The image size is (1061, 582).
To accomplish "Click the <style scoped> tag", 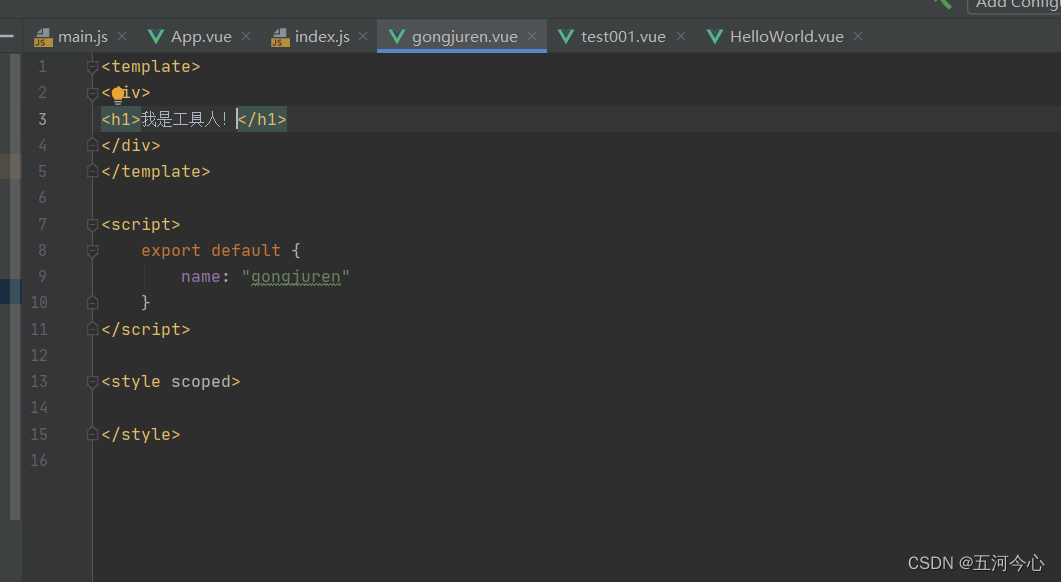I will [171, 382].
